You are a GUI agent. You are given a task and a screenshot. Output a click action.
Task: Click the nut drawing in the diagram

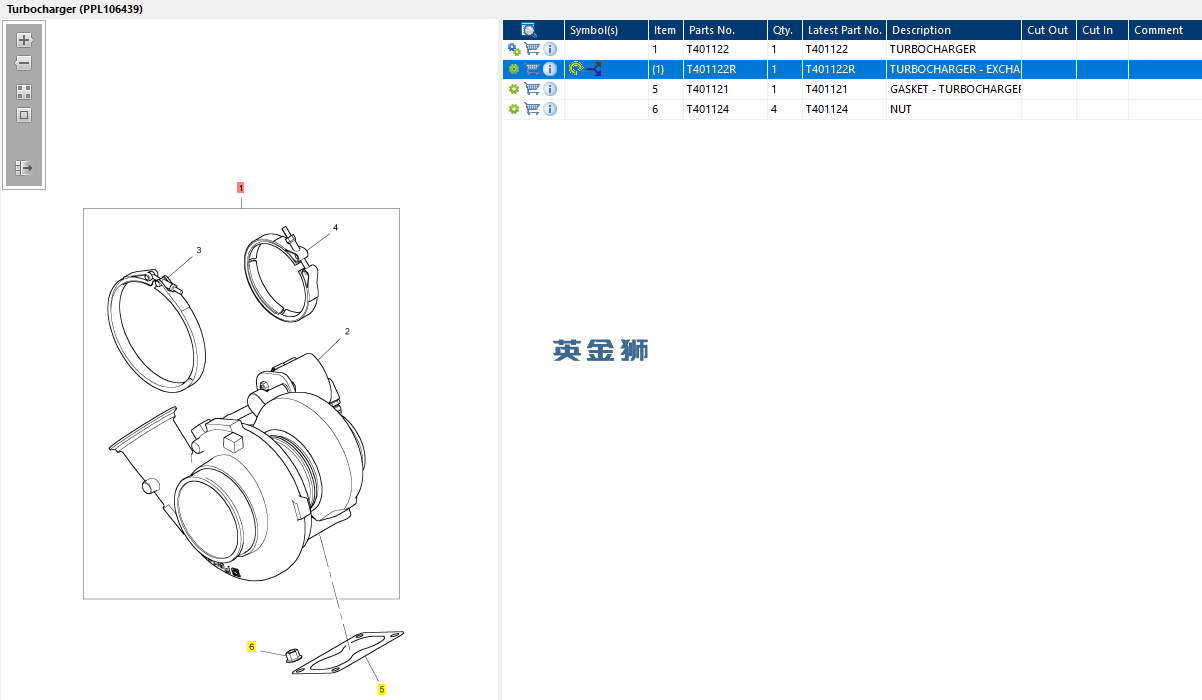[x=293, y=657]
